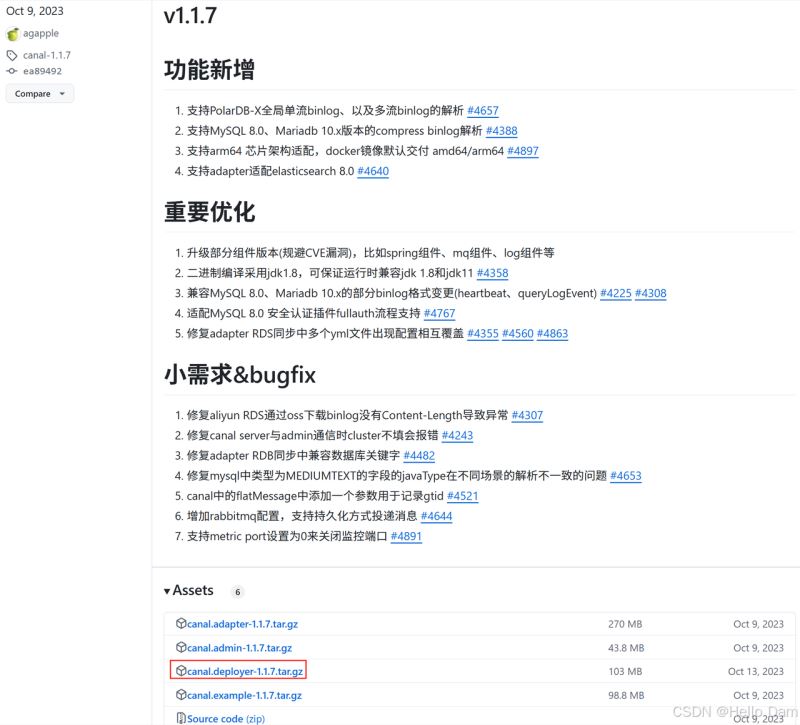Screen dimensions: 800x725
Task: Open issue #4521 link
Action: click(x=463, y=496)
